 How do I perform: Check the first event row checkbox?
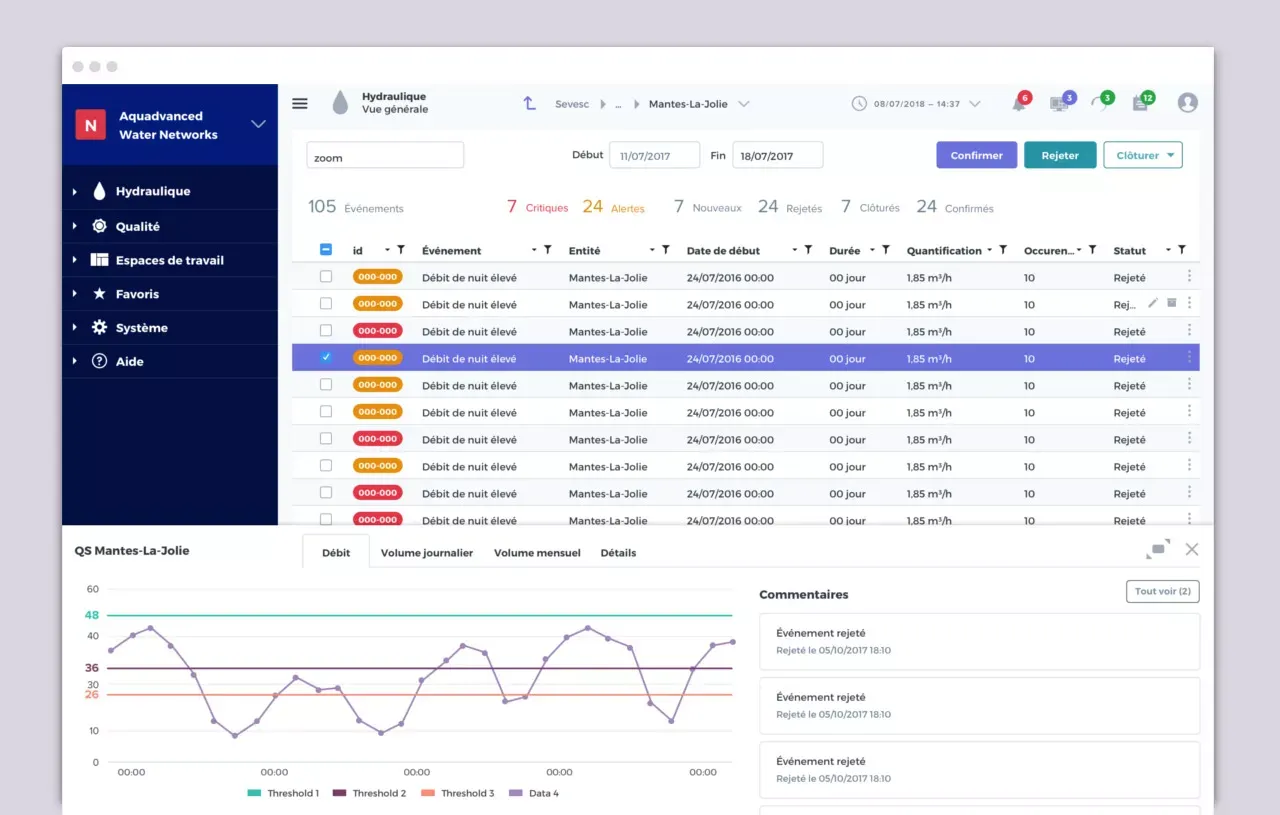coord(326,277)
